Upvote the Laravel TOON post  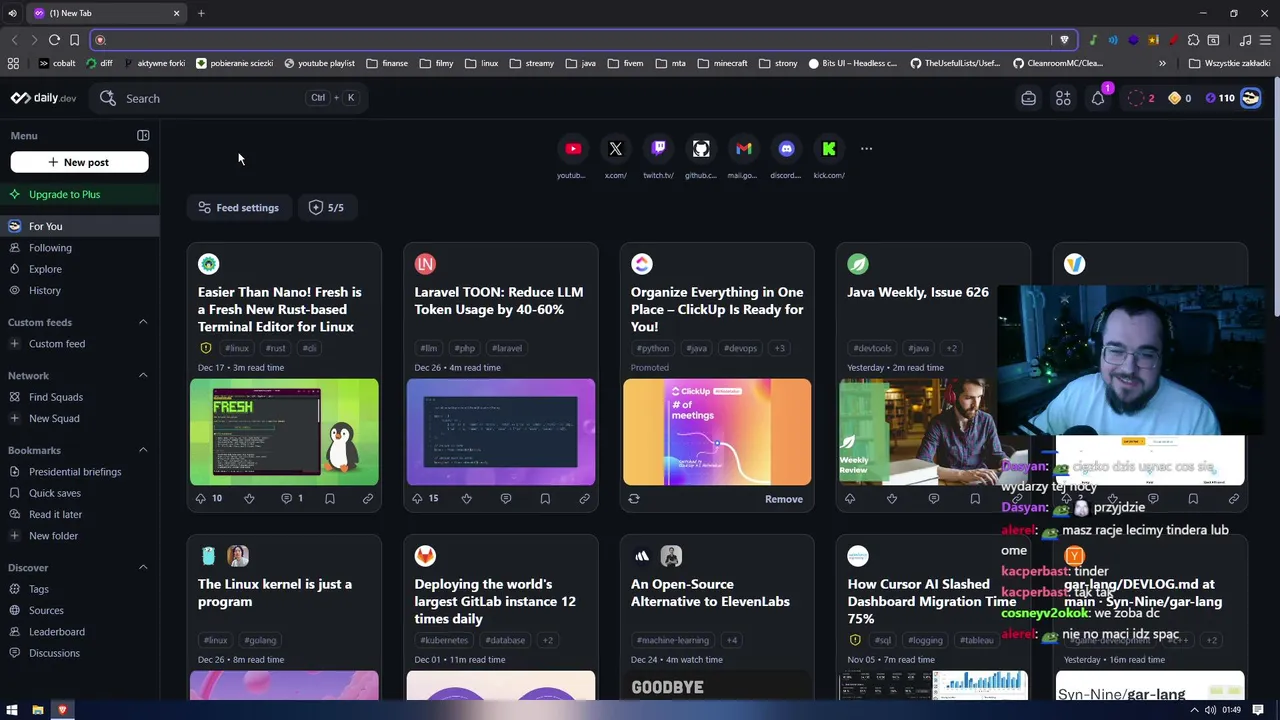(x=417, y=498)
